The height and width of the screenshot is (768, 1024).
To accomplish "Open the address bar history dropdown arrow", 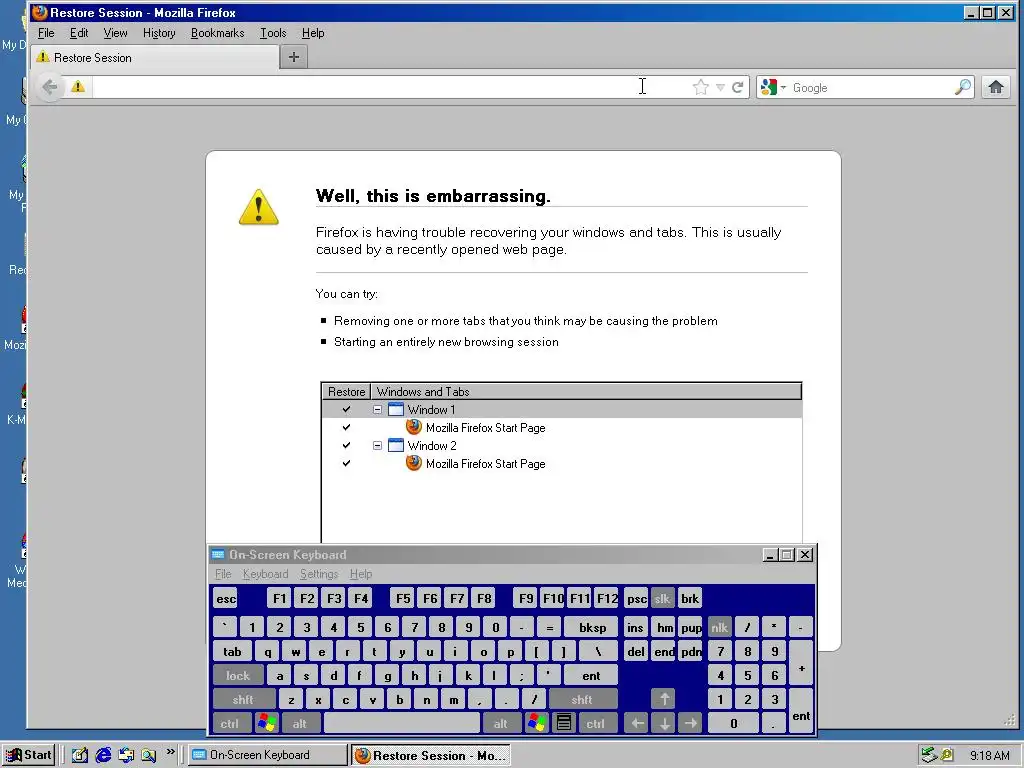I will pyautogui.click(x=720, y=87).
